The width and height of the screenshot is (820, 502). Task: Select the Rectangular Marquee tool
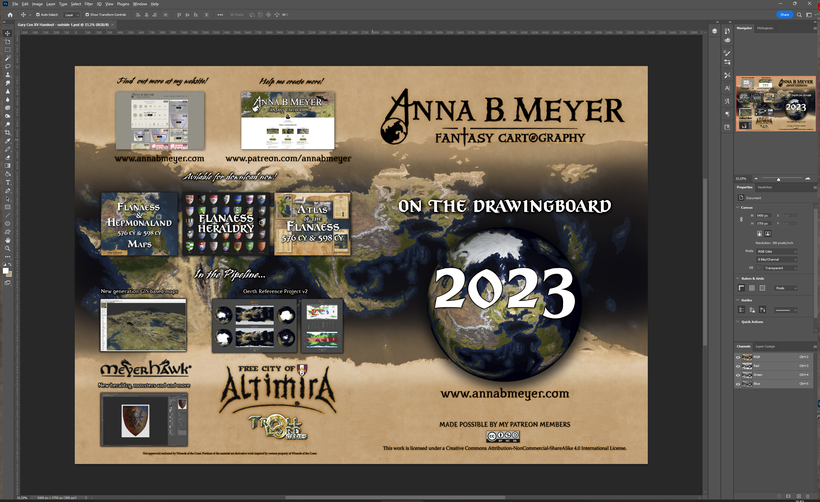tap(7, 49)
